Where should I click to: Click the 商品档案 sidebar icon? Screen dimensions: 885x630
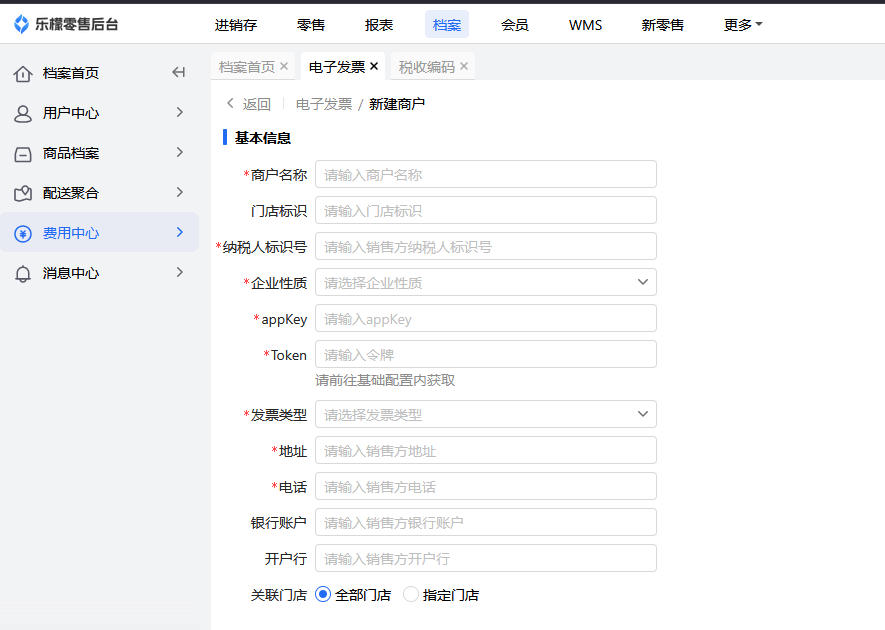tap(23, 154)
